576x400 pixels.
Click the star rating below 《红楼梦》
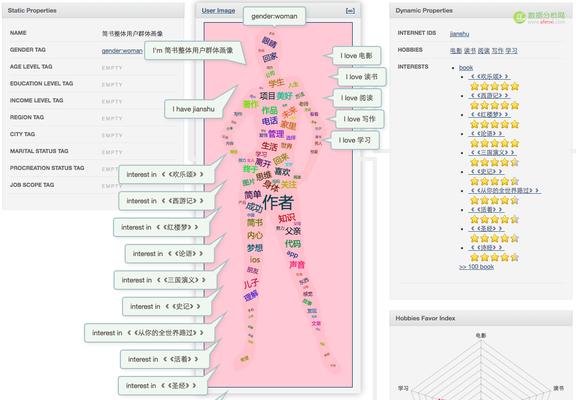[494, 125]
